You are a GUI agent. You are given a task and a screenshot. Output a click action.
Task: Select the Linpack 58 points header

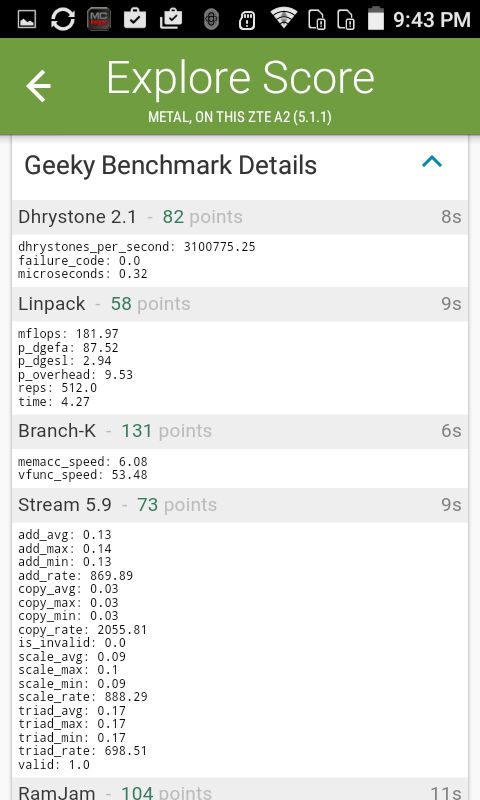pyautogui.click(x=240, y=304)
